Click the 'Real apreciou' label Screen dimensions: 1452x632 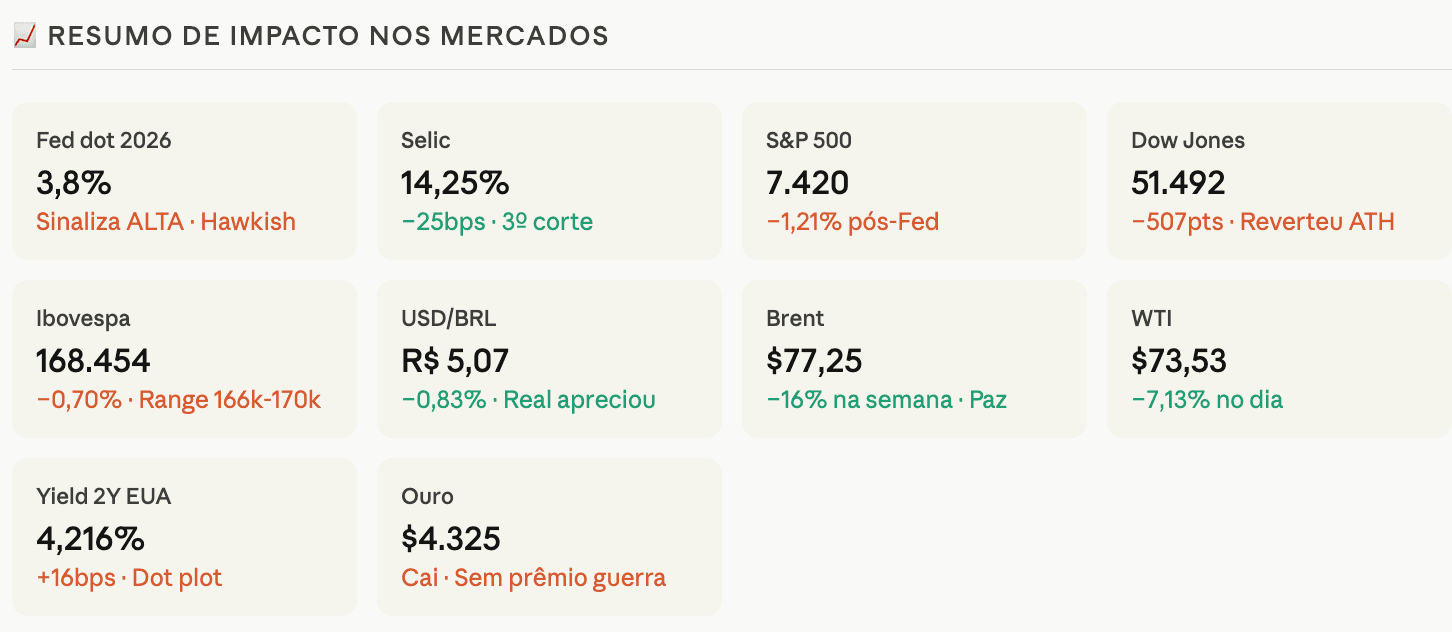coord(580,400)
